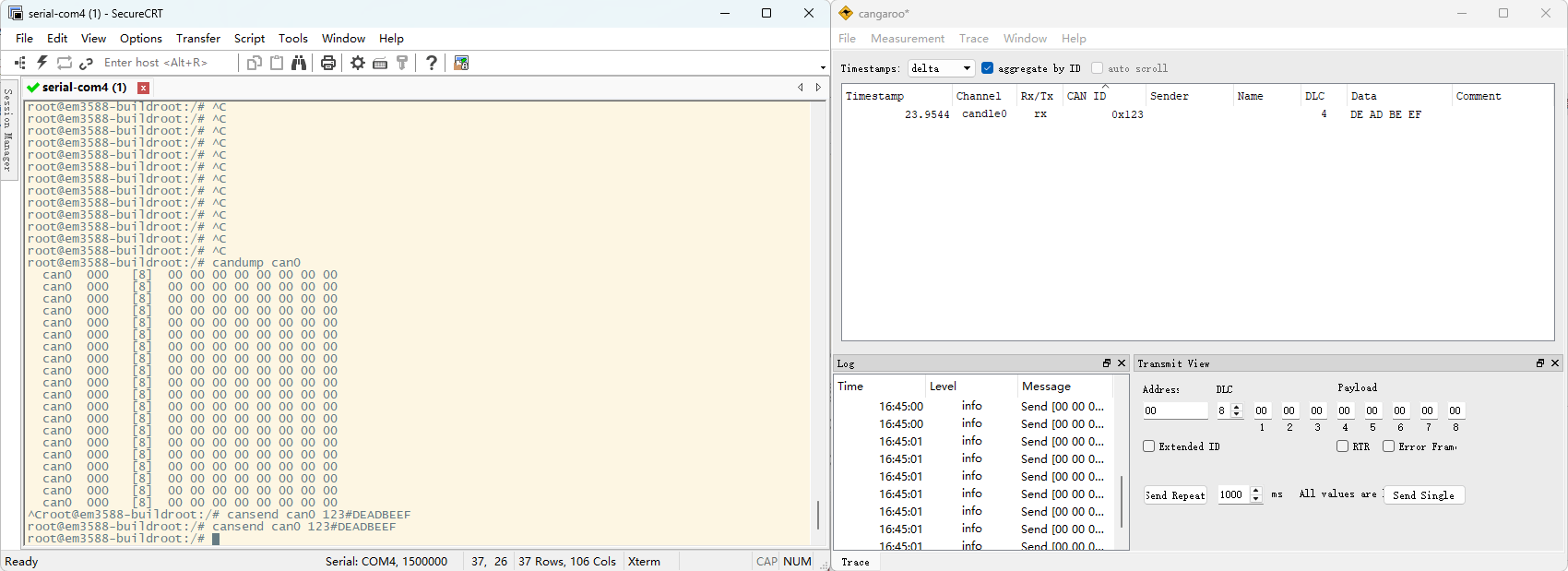
Task: Open the Edit menu in SecureCRT
Action: click(57, 39)
